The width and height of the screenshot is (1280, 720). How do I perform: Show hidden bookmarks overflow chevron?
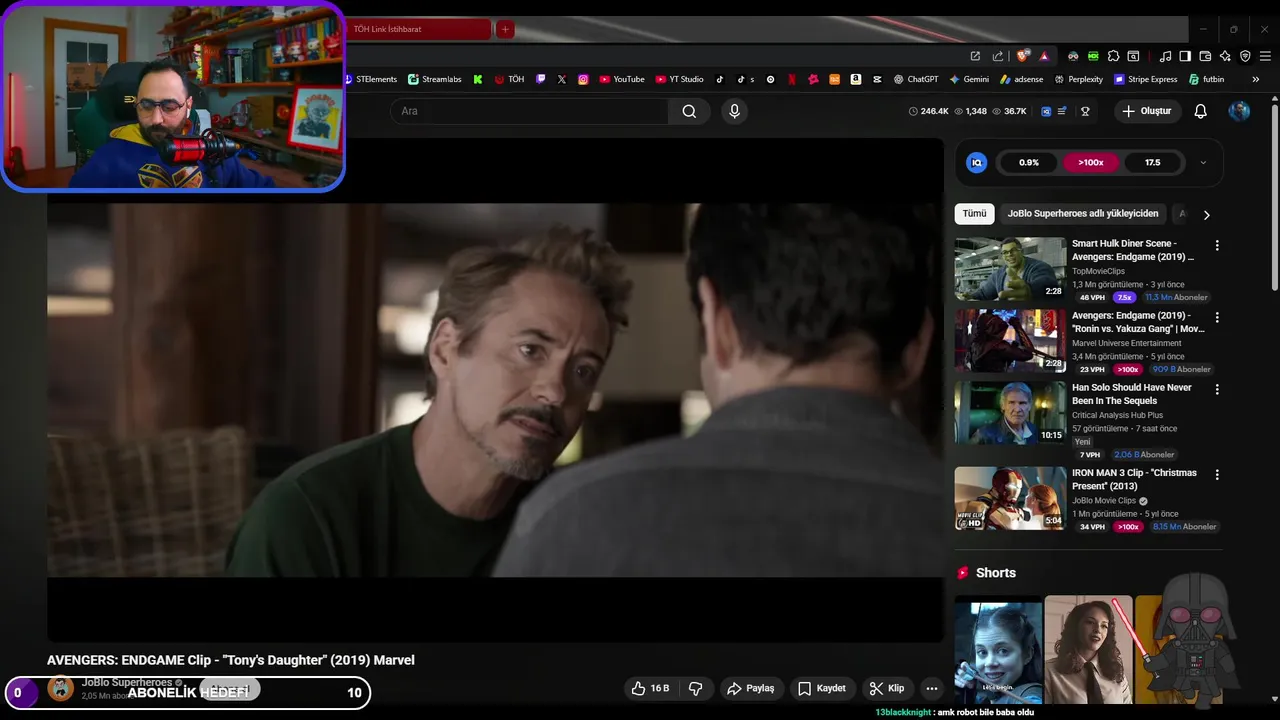click(1257, 79)
